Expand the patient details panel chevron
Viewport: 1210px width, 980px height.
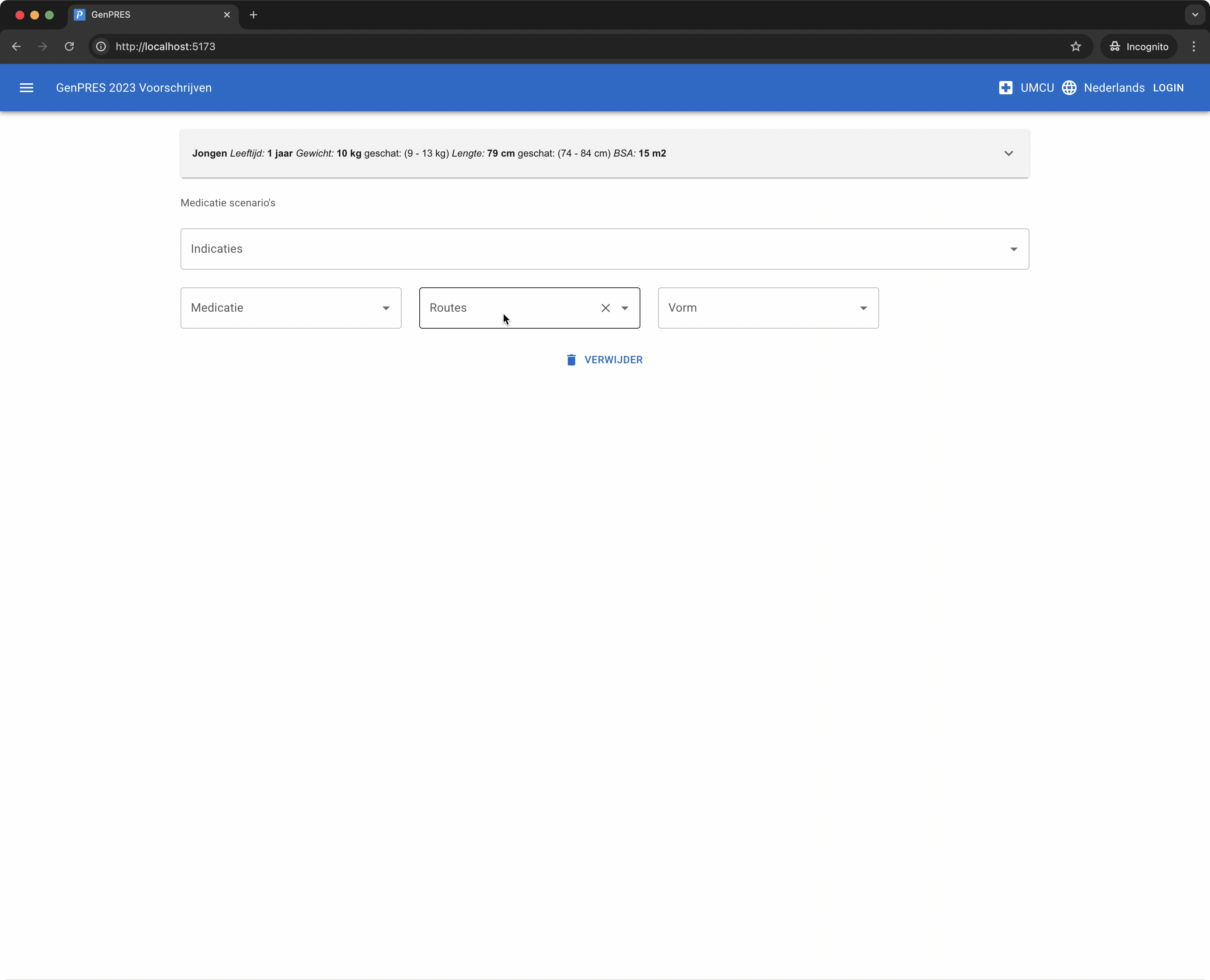coord(1008,154)
